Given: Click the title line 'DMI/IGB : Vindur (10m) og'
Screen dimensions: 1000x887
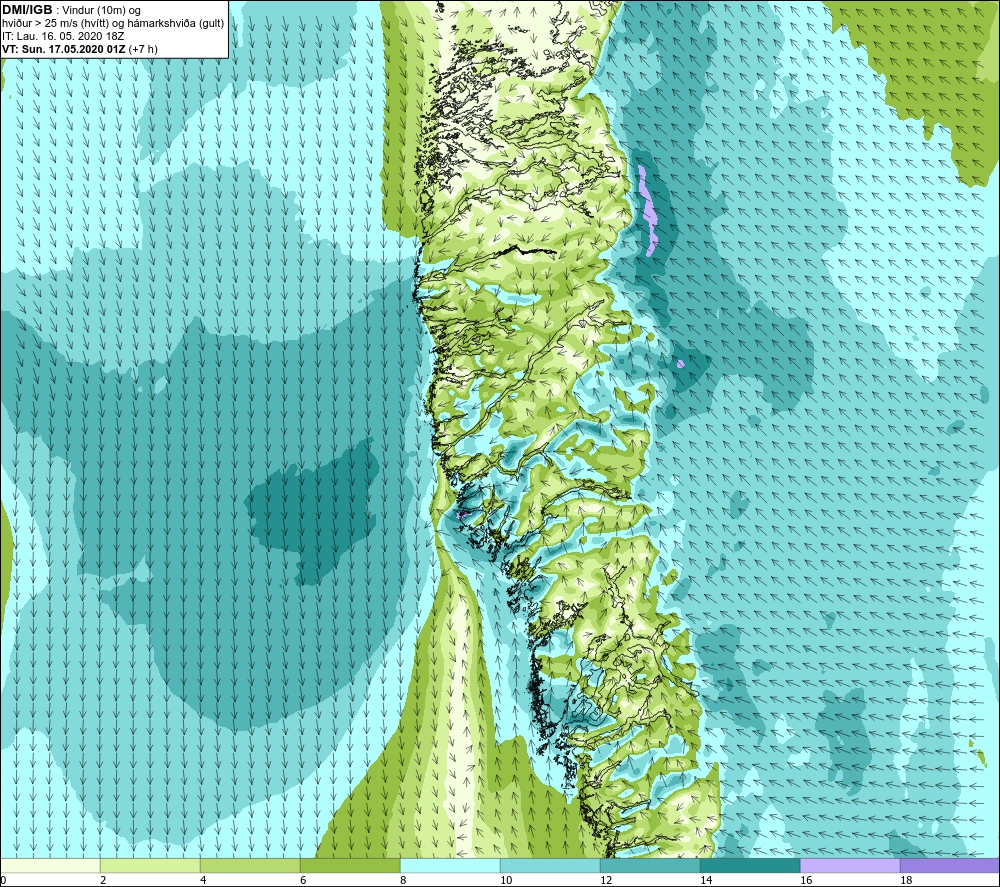Looking at the screenshot, I should (x=72, y=10).
